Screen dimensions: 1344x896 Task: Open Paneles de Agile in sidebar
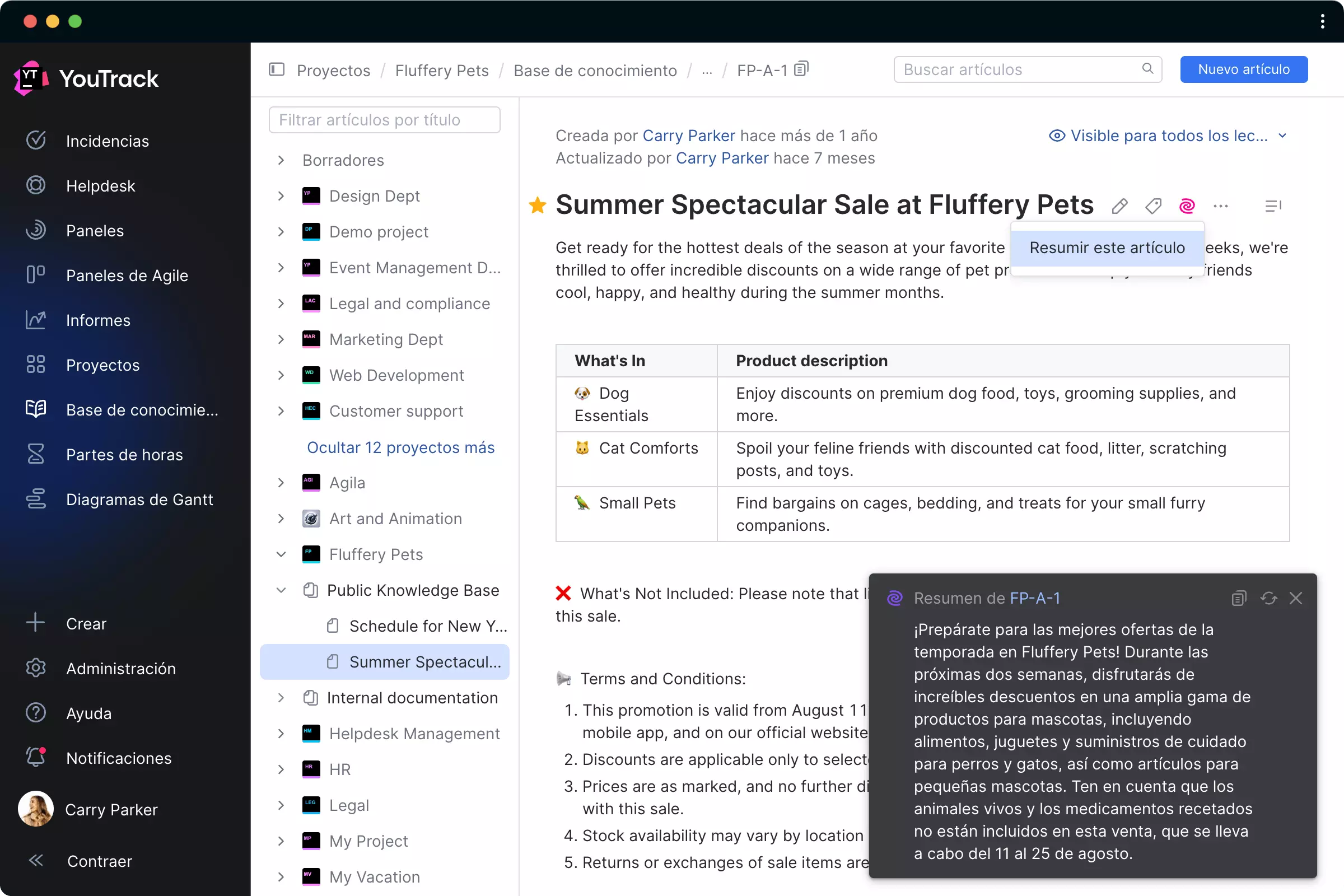point(127,276)
